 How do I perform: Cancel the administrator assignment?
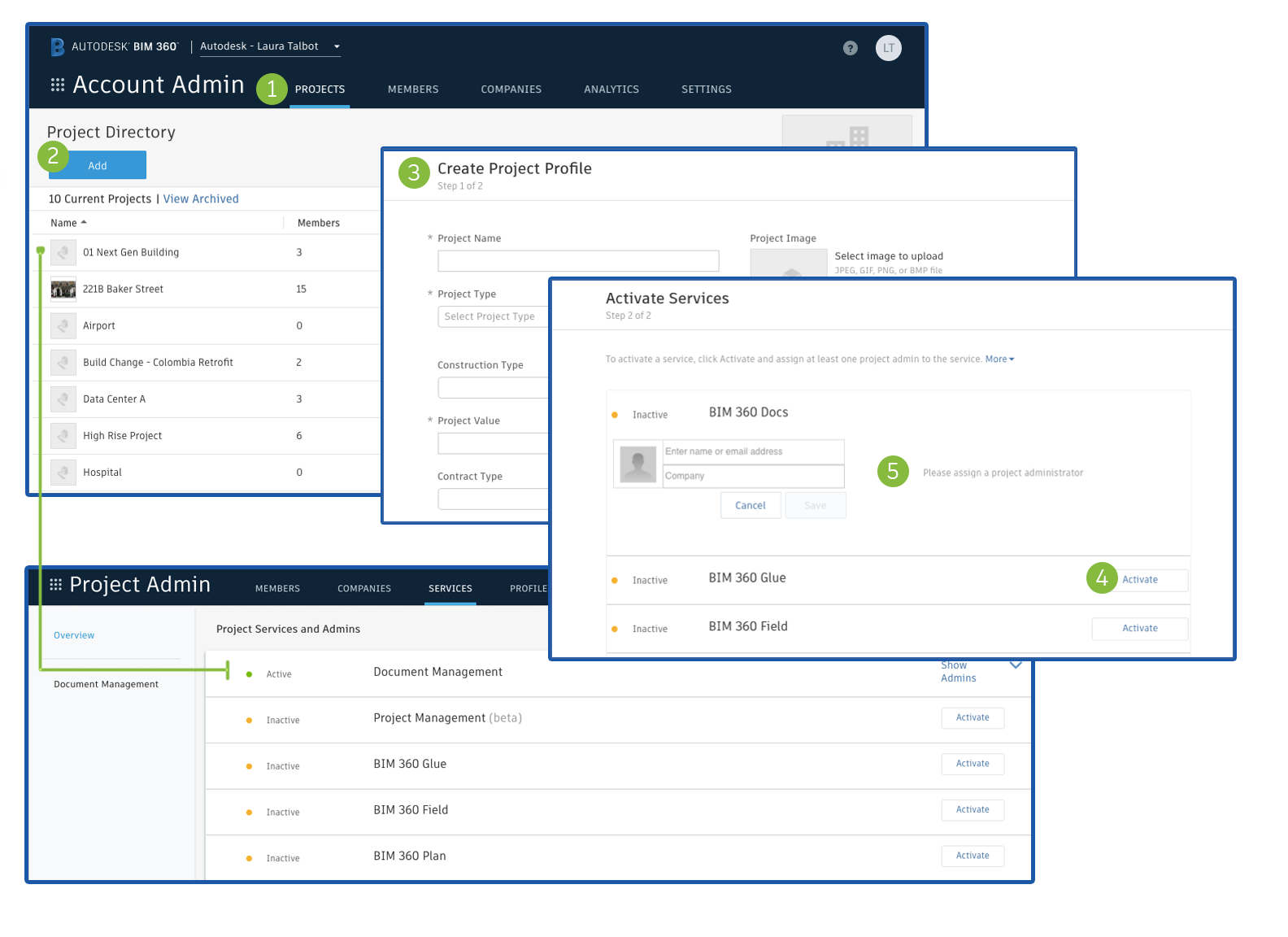pyautogui.click(x=751, y=505)
